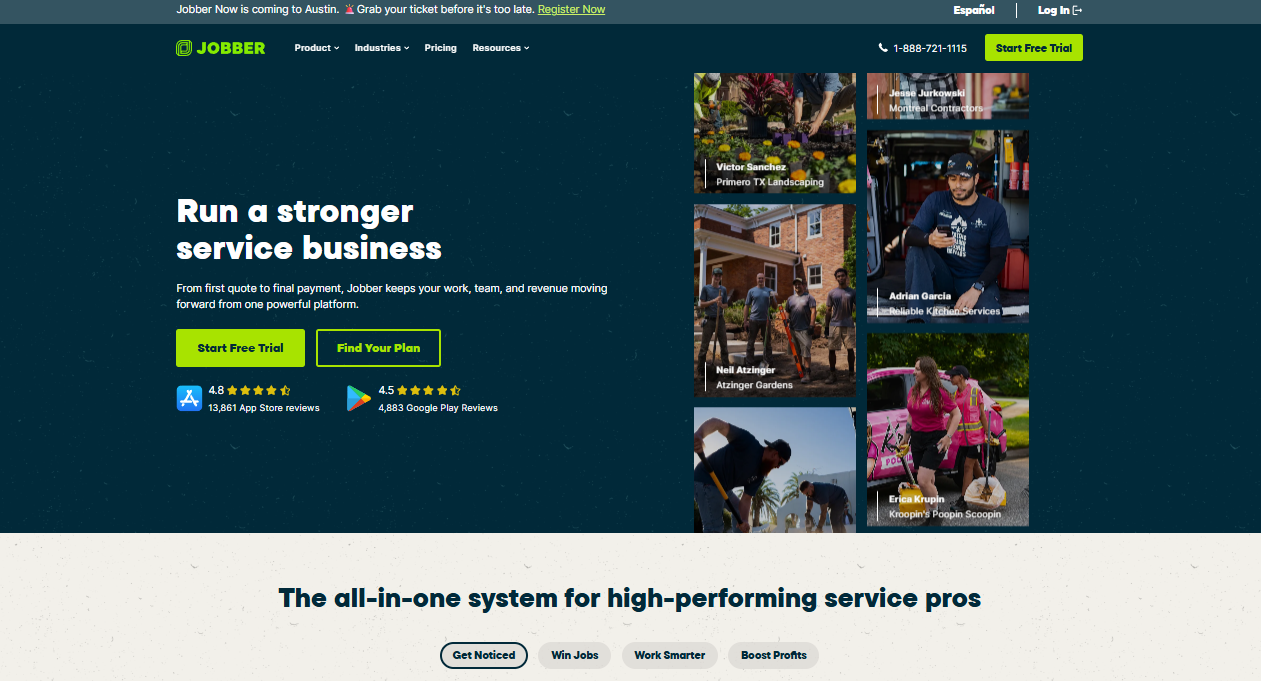The width and height of the screenshot is (1261, 681).
Task: Switch to the Work Smarter tab
Action: coord(670,655)
